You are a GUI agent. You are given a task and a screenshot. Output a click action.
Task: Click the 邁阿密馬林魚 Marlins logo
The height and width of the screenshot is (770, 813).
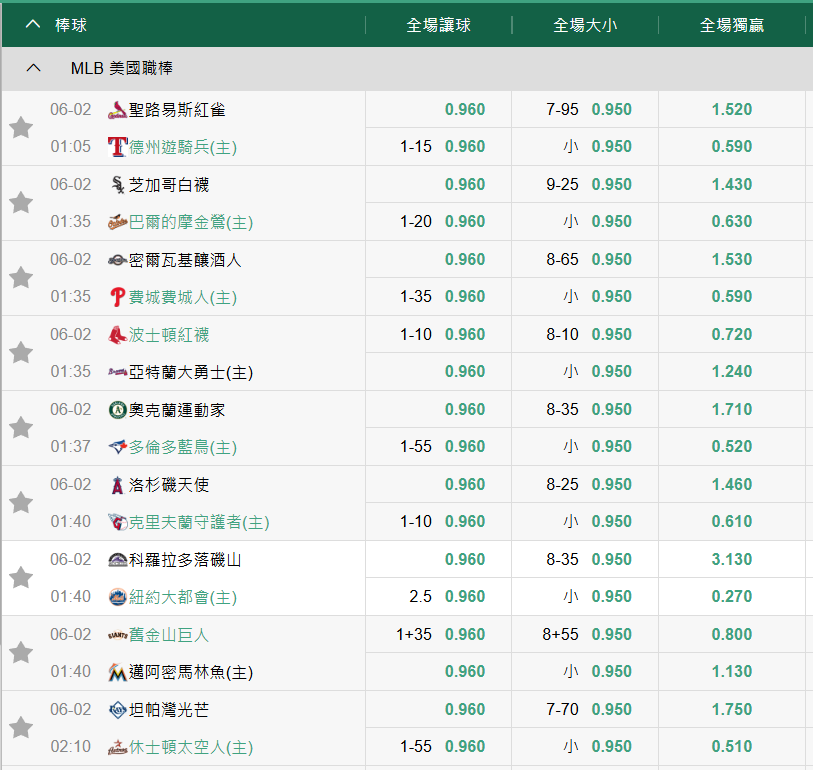[x=118, y=672]
